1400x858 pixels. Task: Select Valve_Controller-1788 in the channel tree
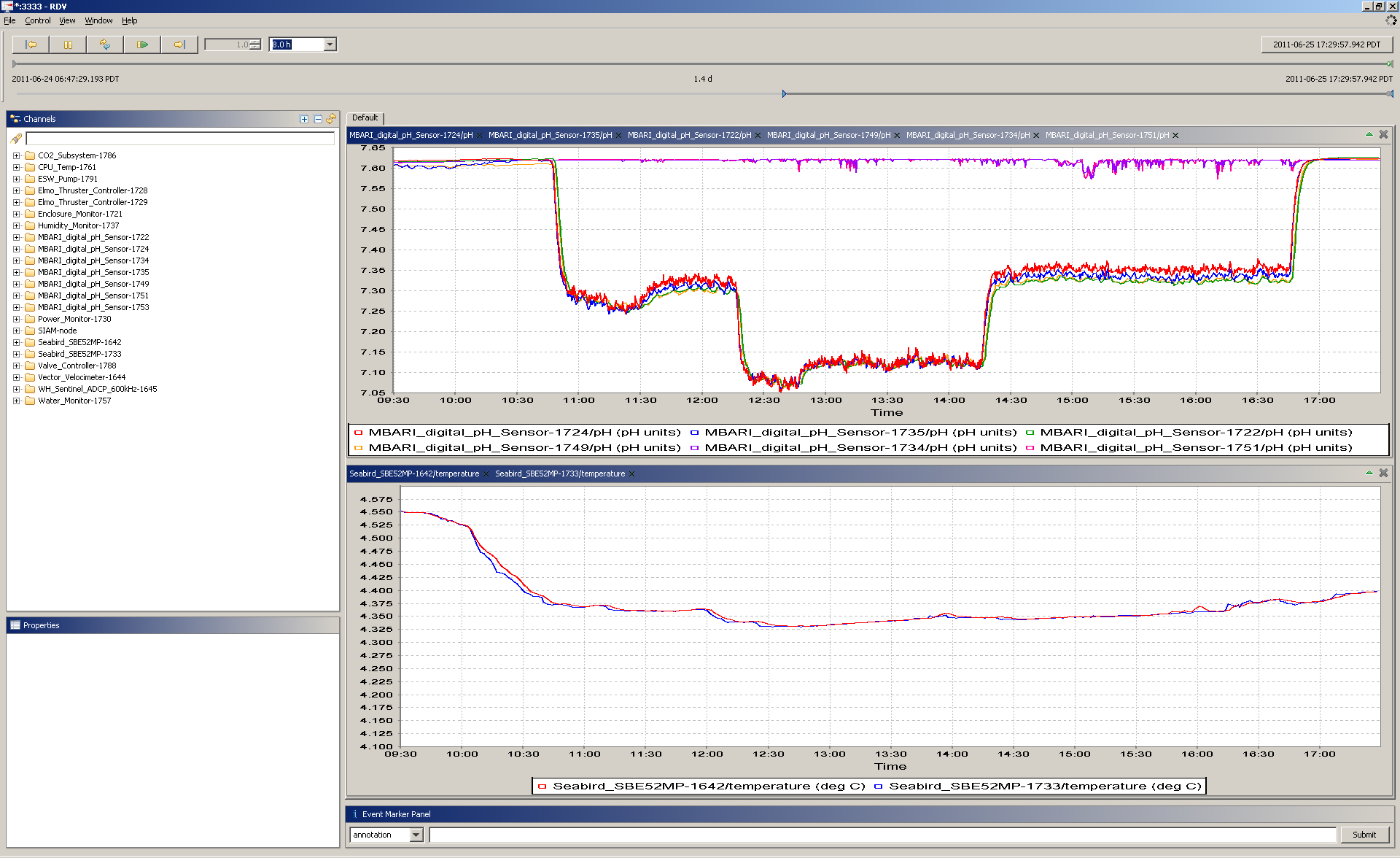77,366
